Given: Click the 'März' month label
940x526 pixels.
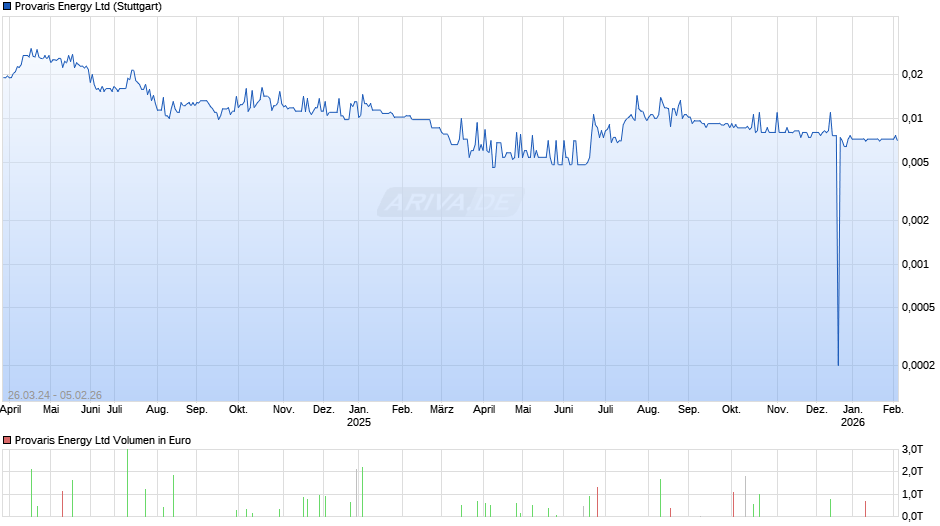Looking at the screenshot, I should pos(442,409).
